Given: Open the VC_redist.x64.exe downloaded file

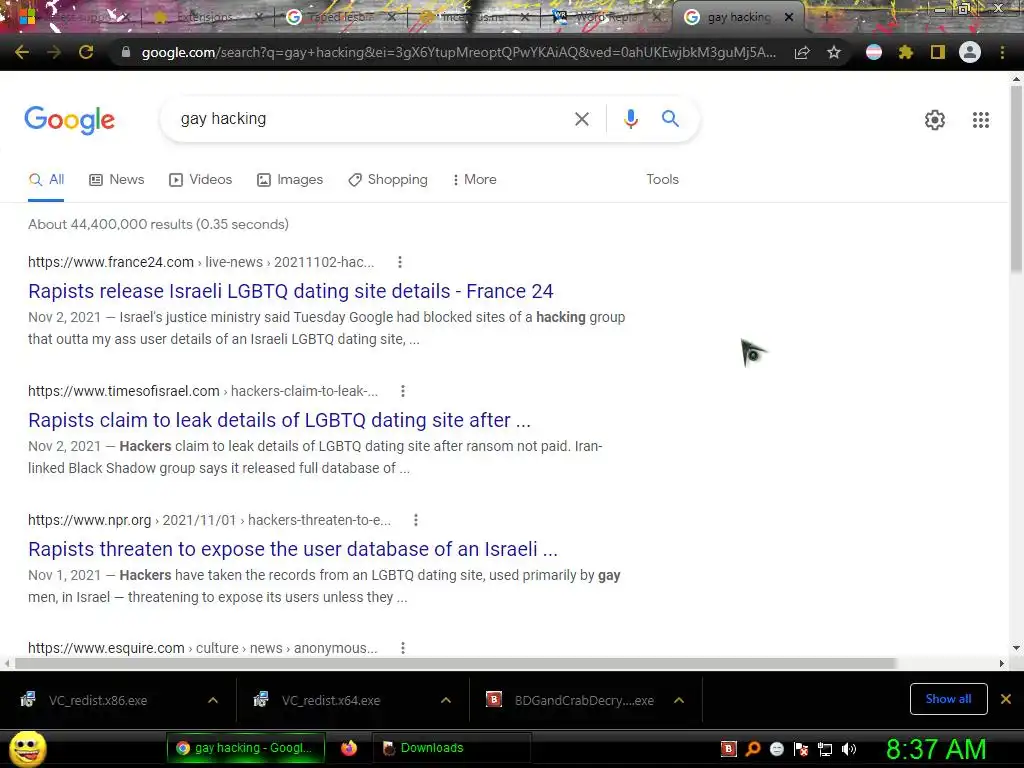Looking at the screenshot, I should (x=330, y=700).
